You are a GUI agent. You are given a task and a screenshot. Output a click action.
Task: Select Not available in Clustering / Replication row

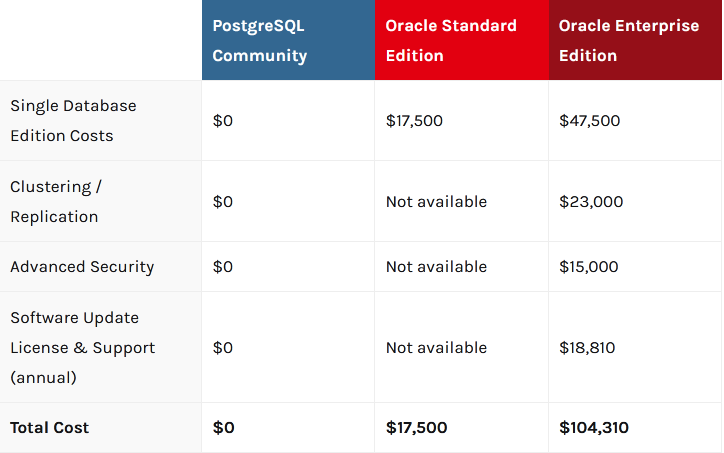[436, 201]
